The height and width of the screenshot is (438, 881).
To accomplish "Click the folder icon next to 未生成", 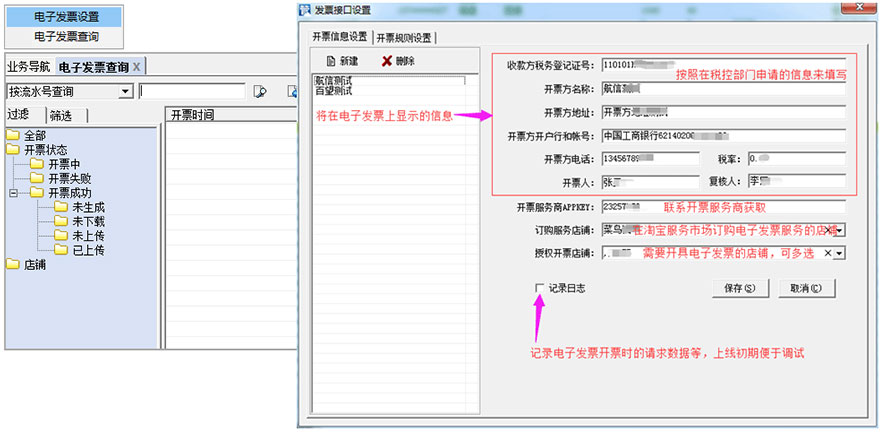I will [61, 207].
